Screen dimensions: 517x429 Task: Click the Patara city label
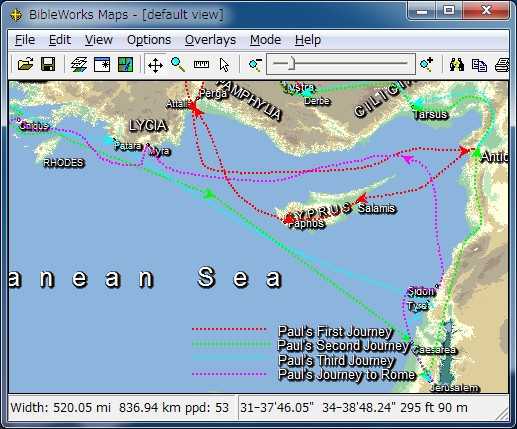click(x=128, y=146)
